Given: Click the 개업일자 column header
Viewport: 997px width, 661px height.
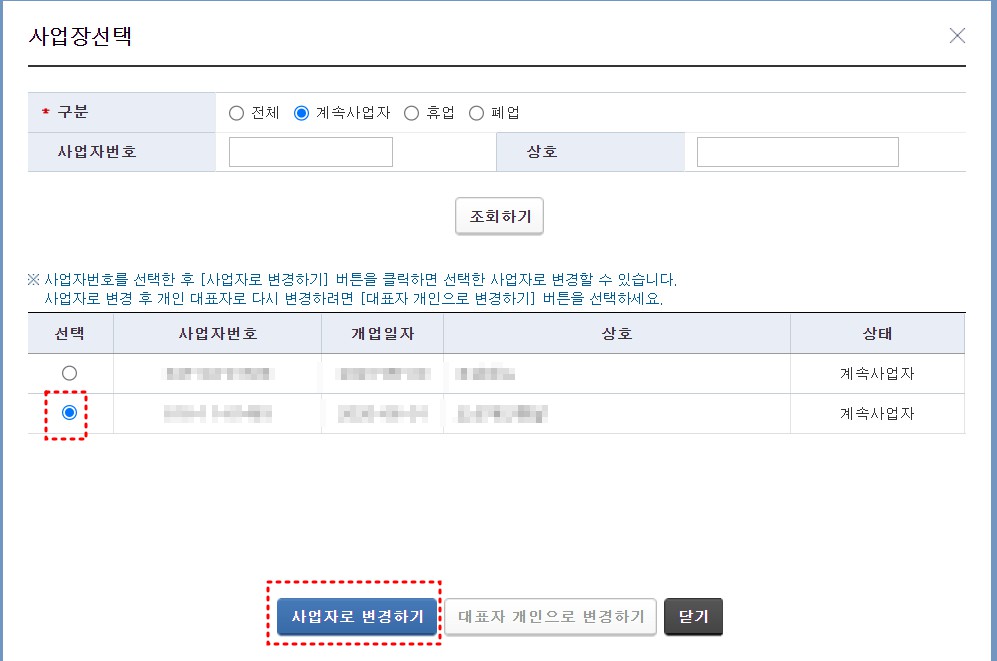Looking at the screenshot, I should pos(381,333).
